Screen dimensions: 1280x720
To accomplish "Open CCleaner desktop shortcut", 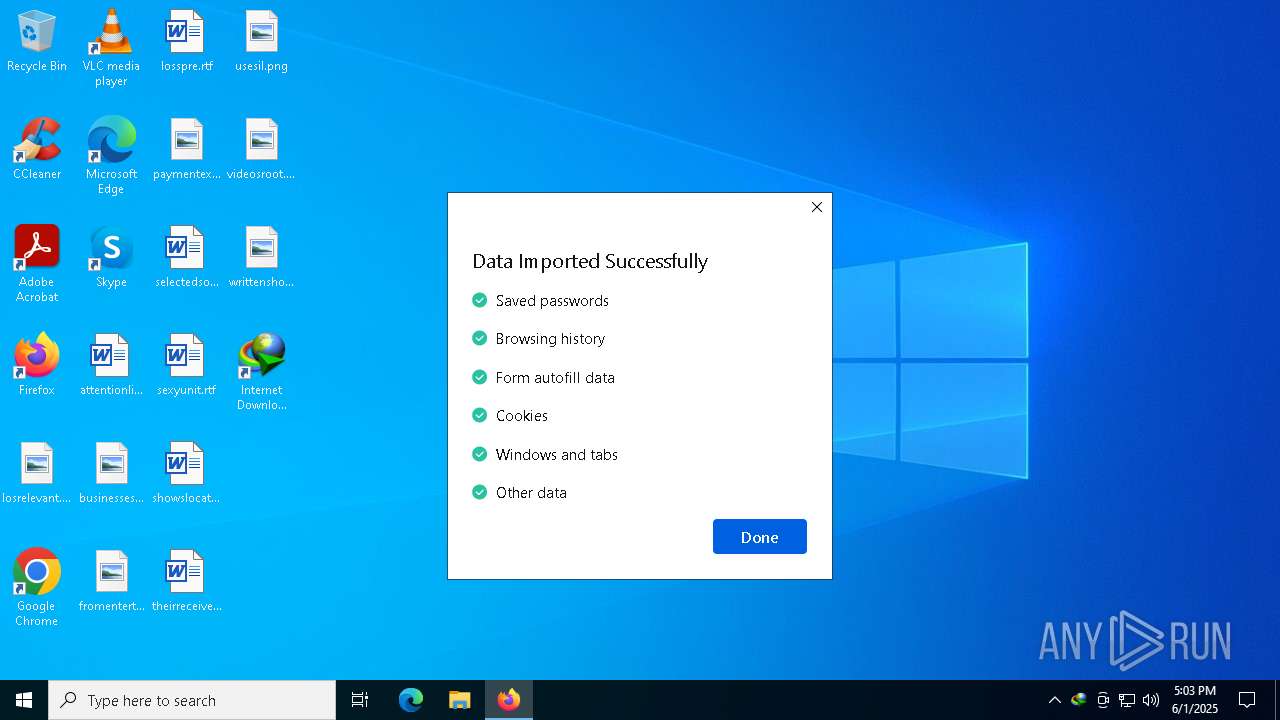I will [x=37, y=149].
